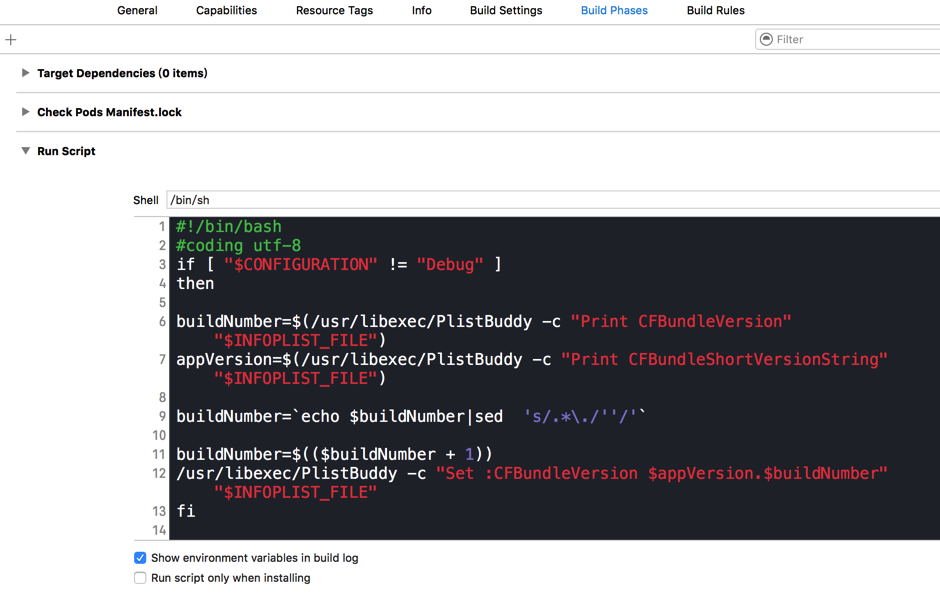
Task: Focus the Filter search field
Action: [848, 39]
